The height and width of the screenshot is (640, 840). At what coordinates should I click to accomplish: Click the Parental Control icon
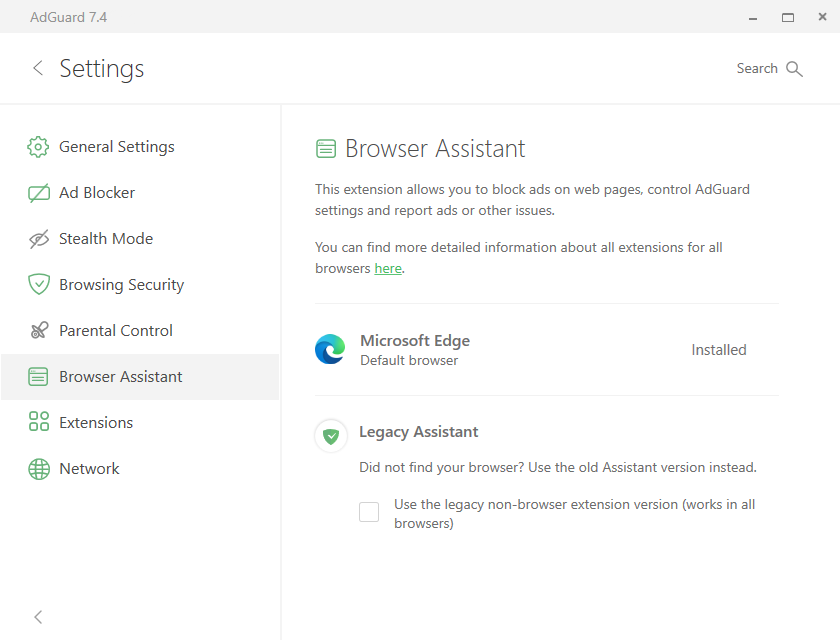38,331
